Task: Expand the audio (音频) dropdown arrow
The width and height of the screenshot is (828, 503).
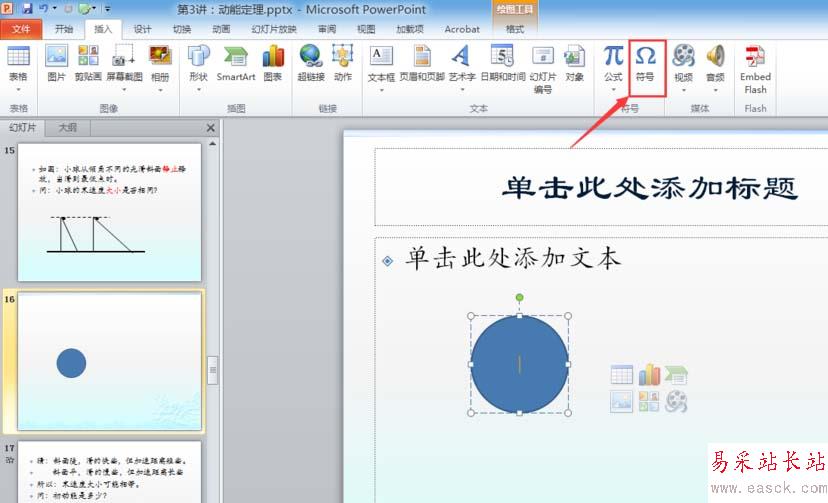Action: point(715,90)
